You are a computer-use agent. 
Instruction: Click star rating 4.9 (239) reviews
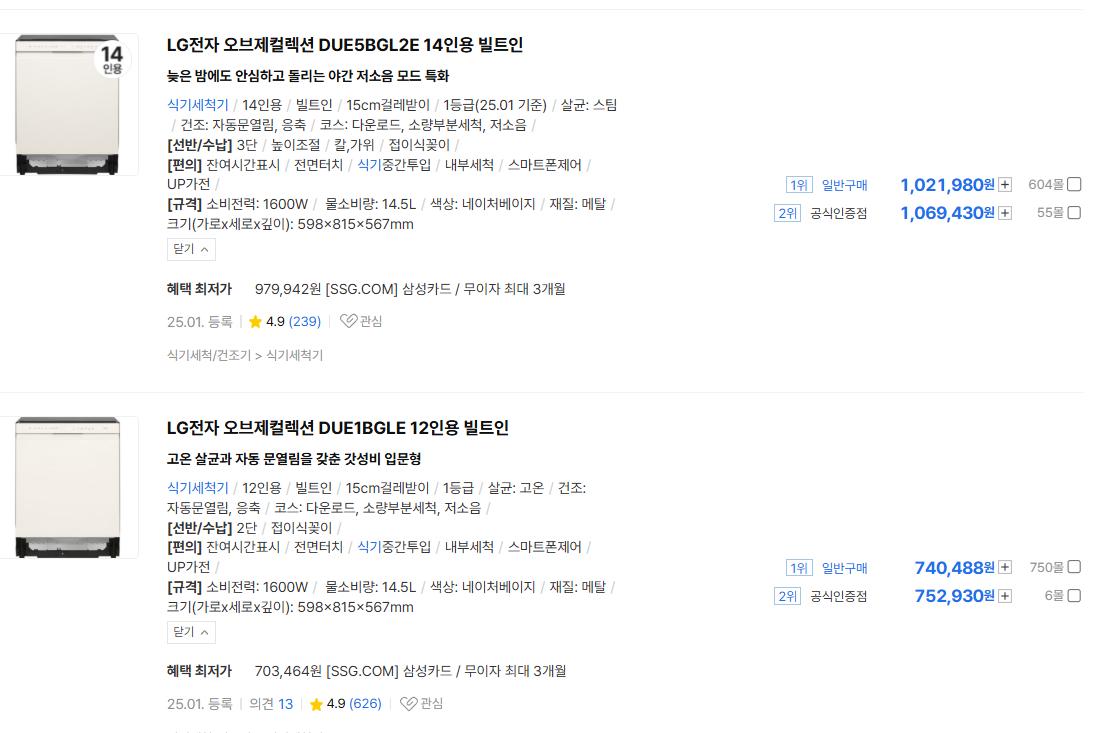click(285, 322)
